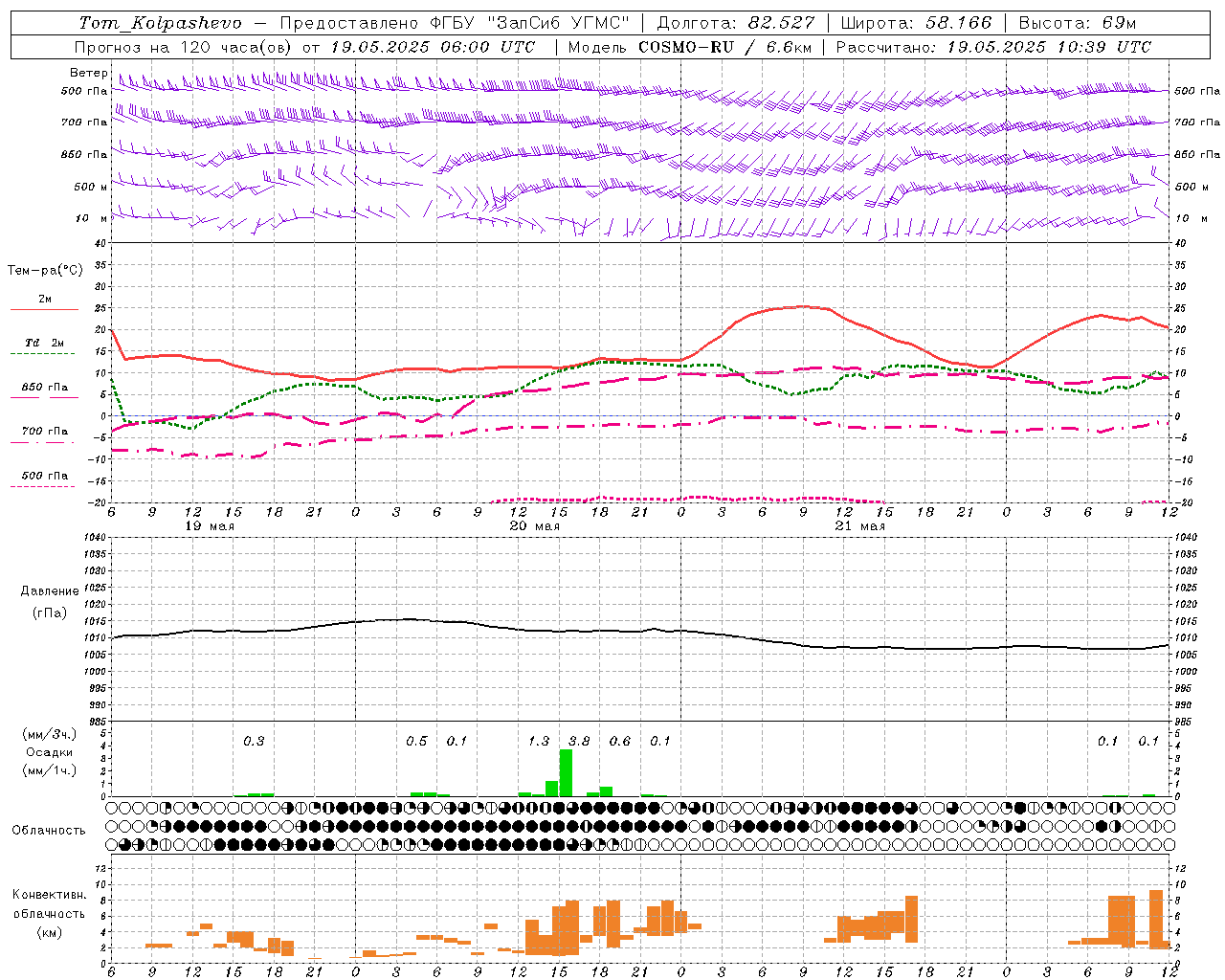Click the (мм/1ч.) precipitation unit label

pos(50,770)
